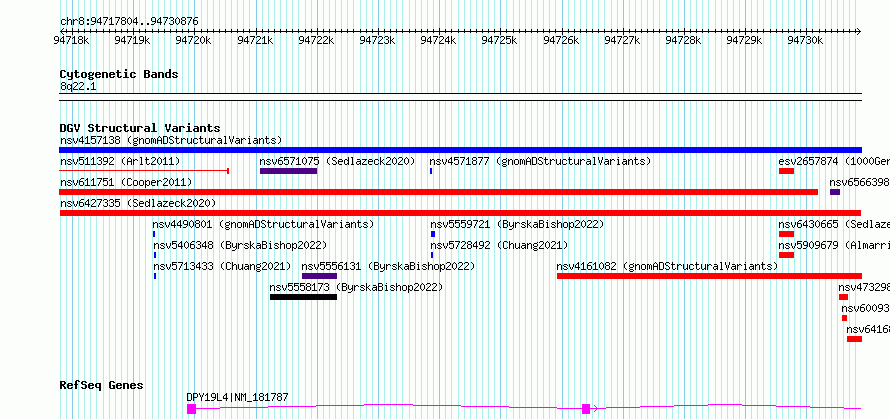This screenshot has height=419, width=890.
Task: Open the nsv5713433 (Chuang2021) label
Action: click(x=222, y=266)
